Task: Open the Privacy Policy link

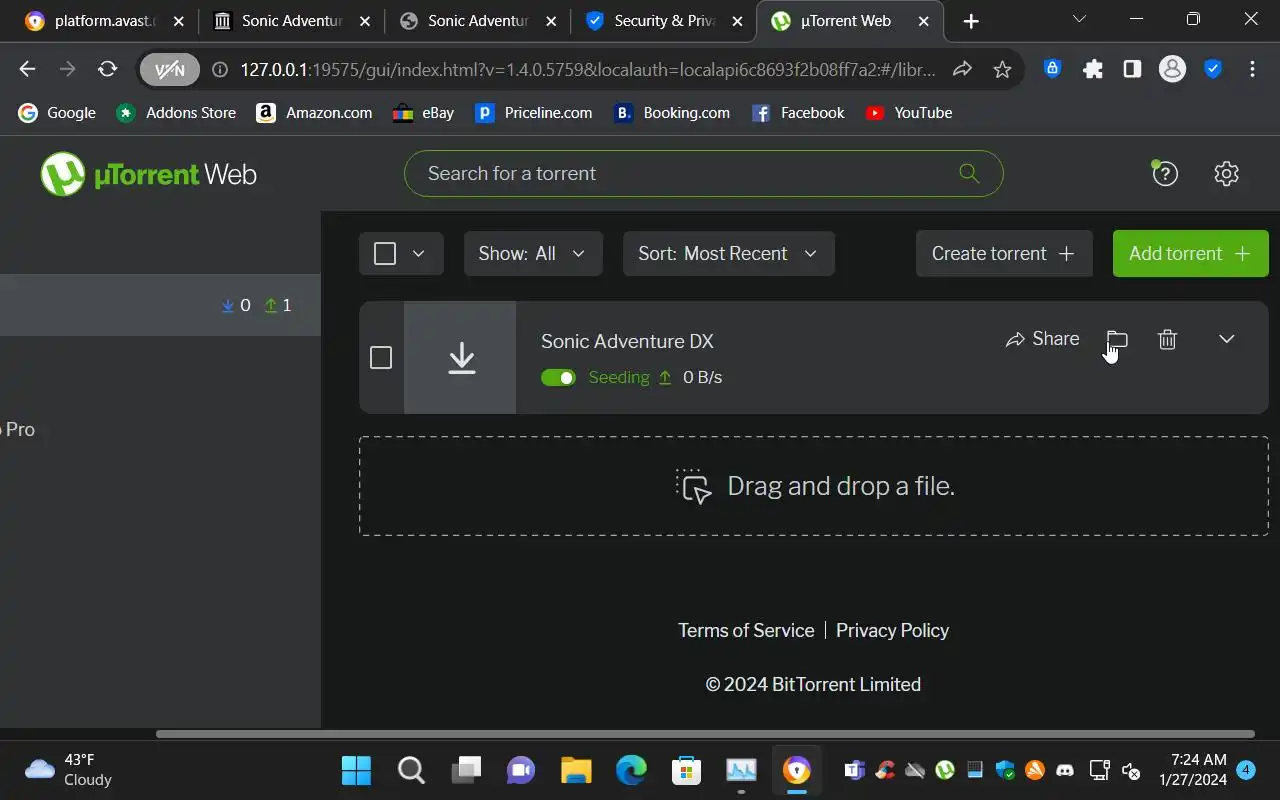Action: pyautogui.click(x=892, y=630)
